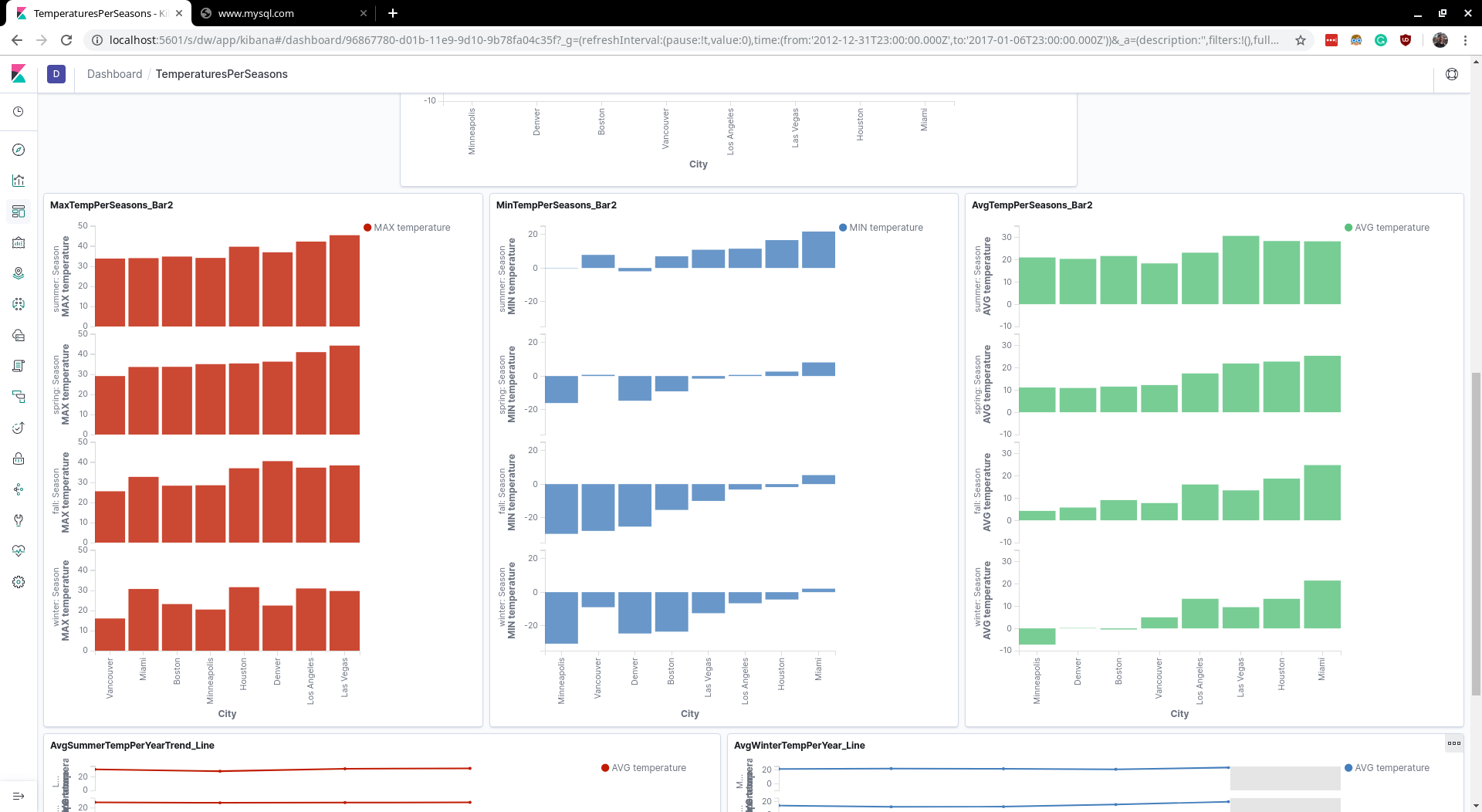This screenshot has width=1482, height=812.
Task: Open Uptime icon in sidebar
Action: [19, 428]
